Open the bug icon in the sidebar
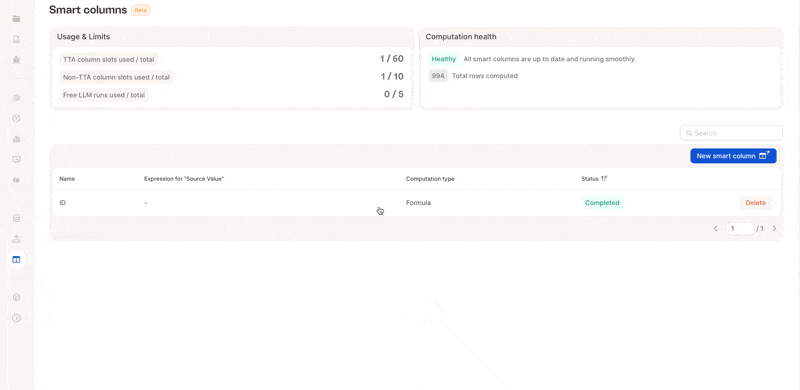The image size is (800, 390). coord(16,60)
